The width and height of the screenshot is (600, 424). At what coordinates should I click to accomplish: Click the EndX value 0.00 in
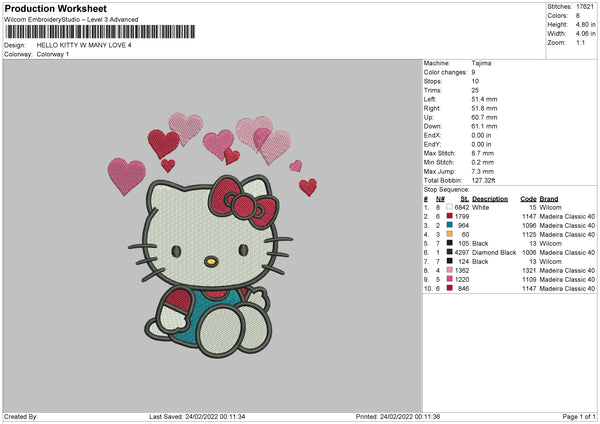481,135
